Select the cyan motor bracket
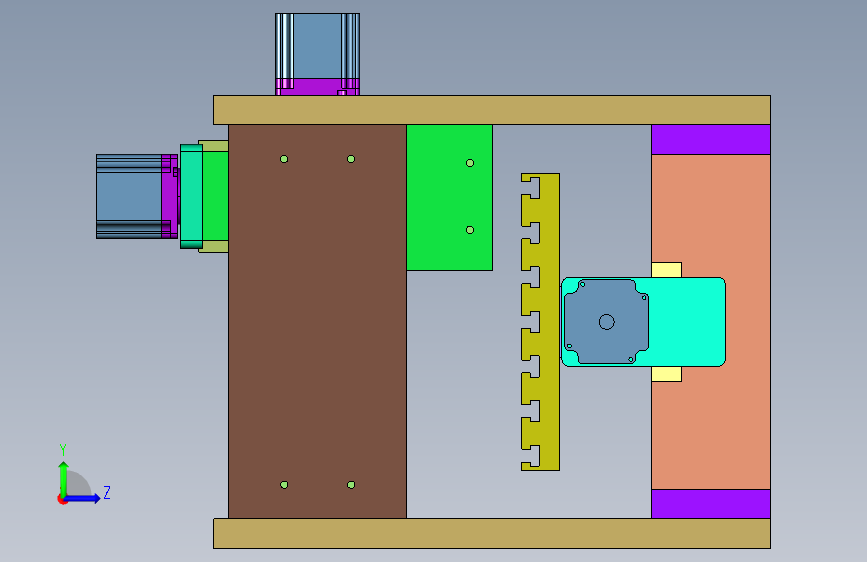 [686, 322]
